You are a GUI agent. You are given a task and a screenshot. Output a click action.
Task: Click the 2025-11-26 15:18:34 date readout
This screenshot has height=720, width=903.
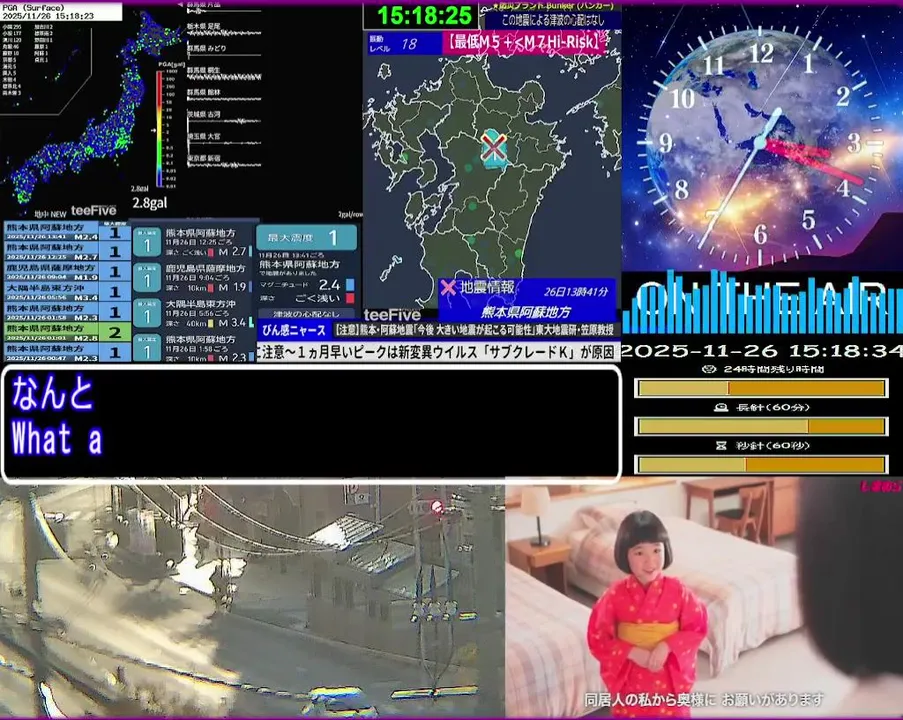(762, 350)
